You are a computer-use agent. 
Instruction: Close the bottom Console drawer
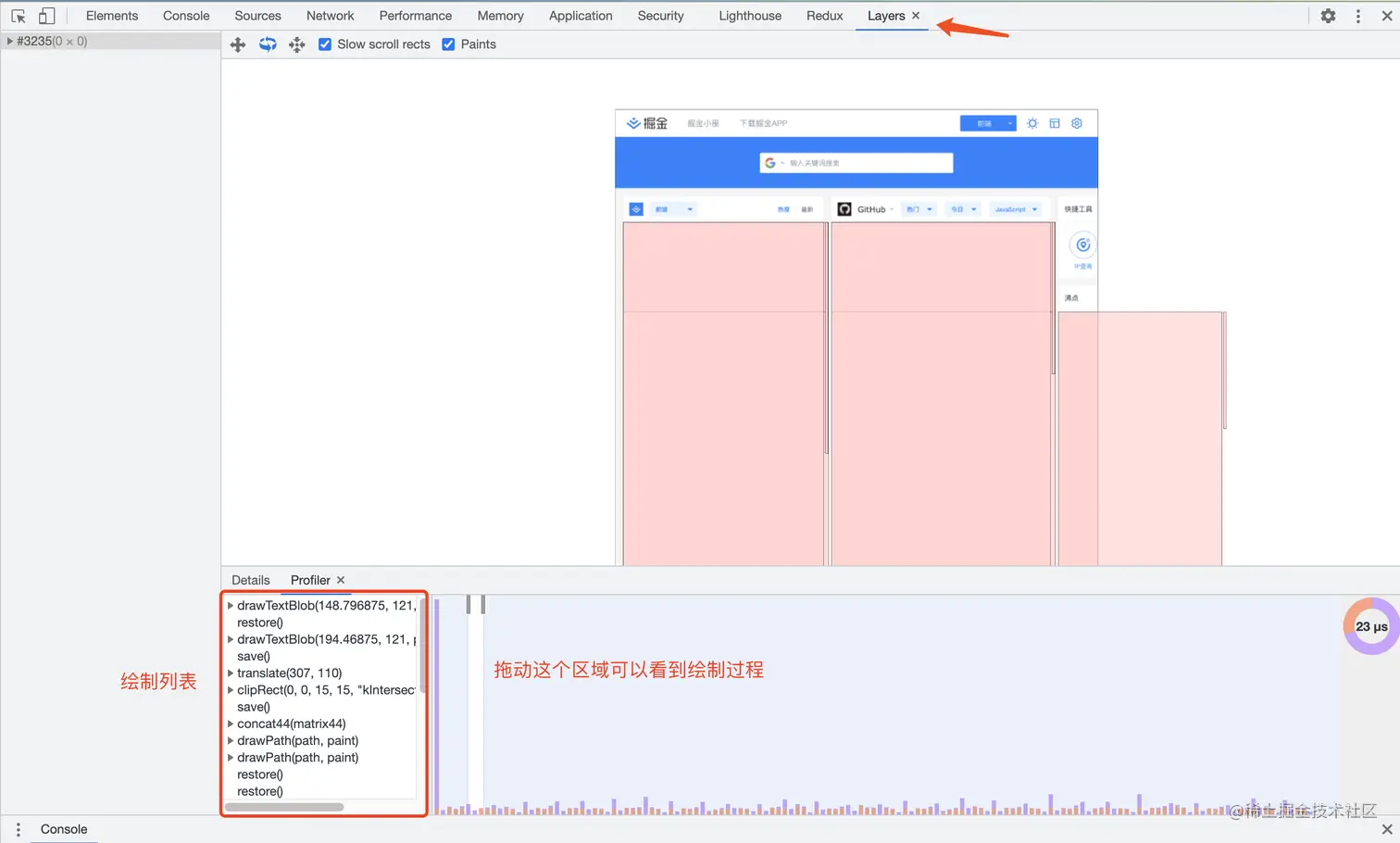1387,829
